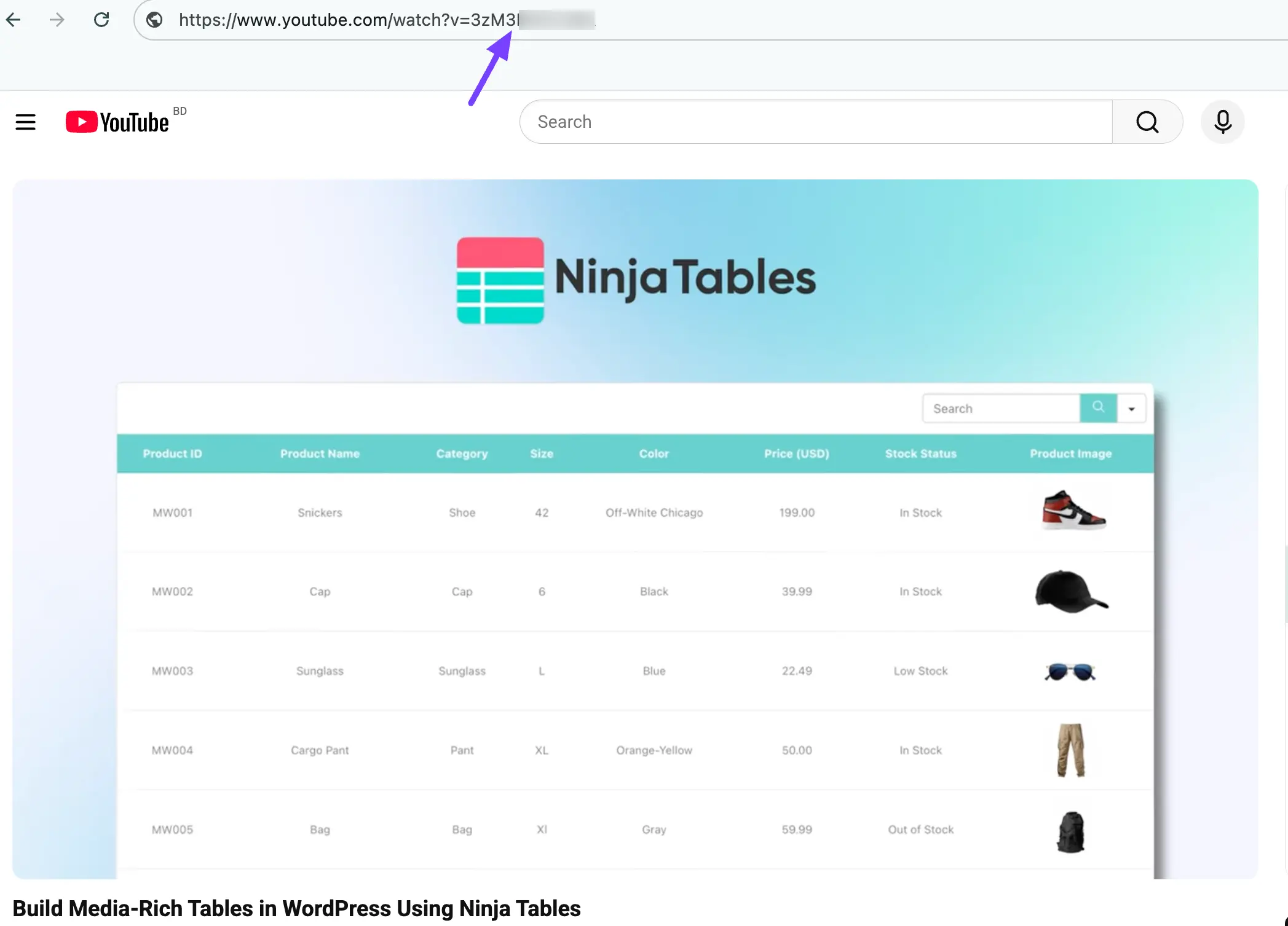Click the backpack product image
The image size is (1288, 926).
tap(1070, 831)
